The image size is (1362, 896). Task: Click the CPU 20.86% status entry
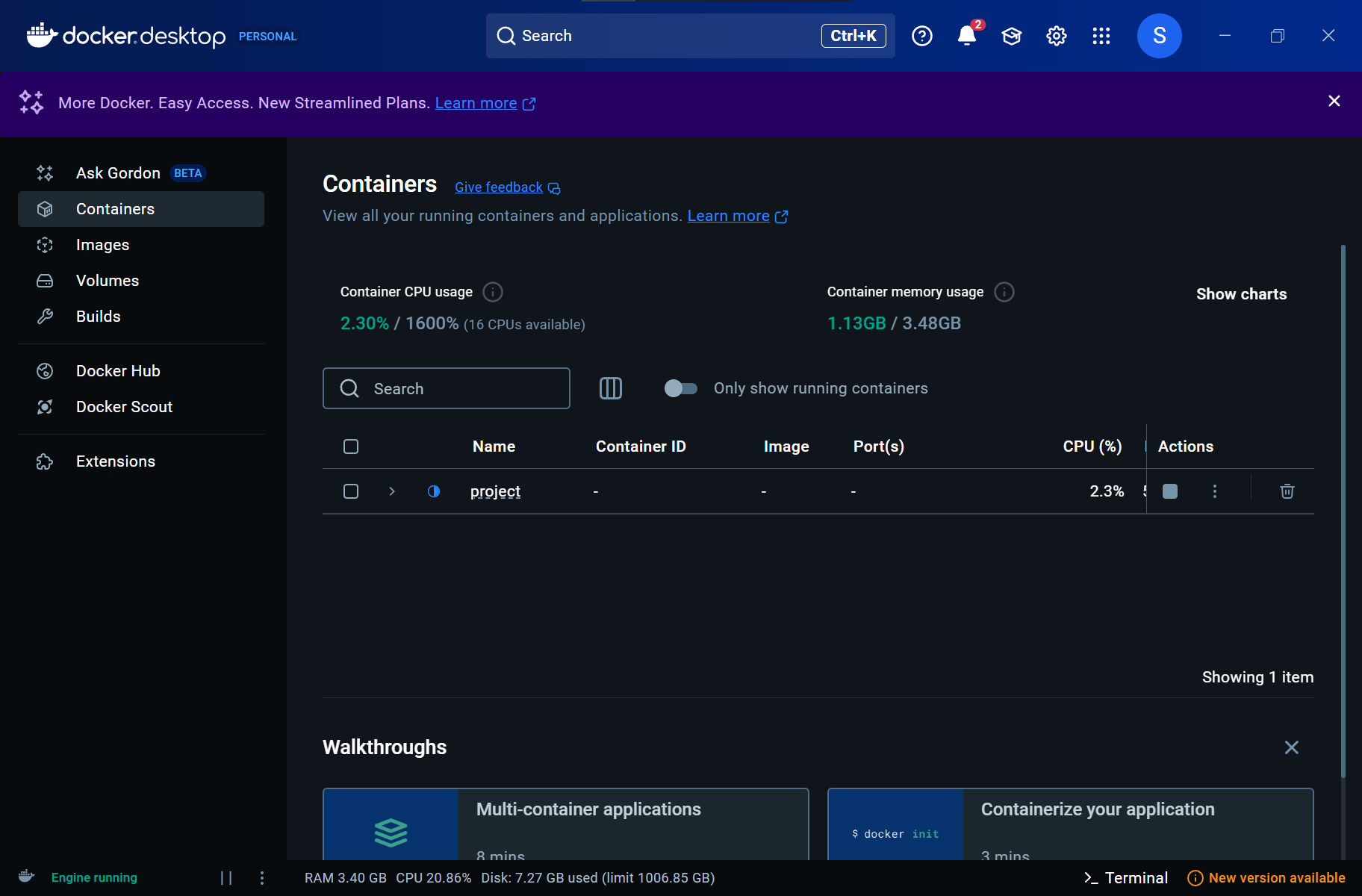tap(434, 878)
